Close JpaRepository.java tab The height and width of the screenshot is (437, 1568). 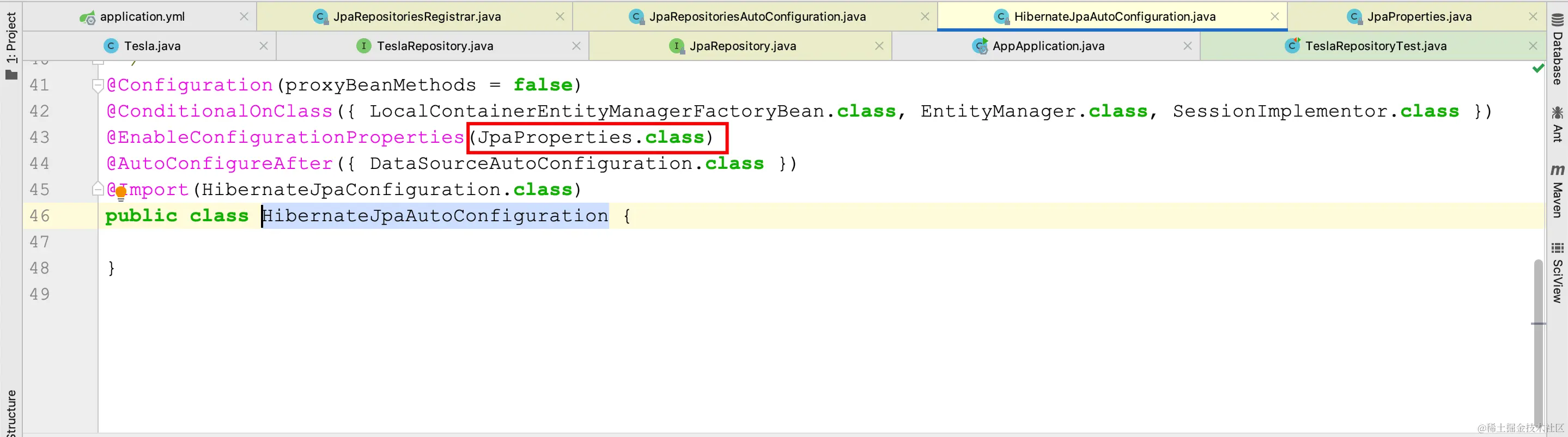(x=879, y=46)
